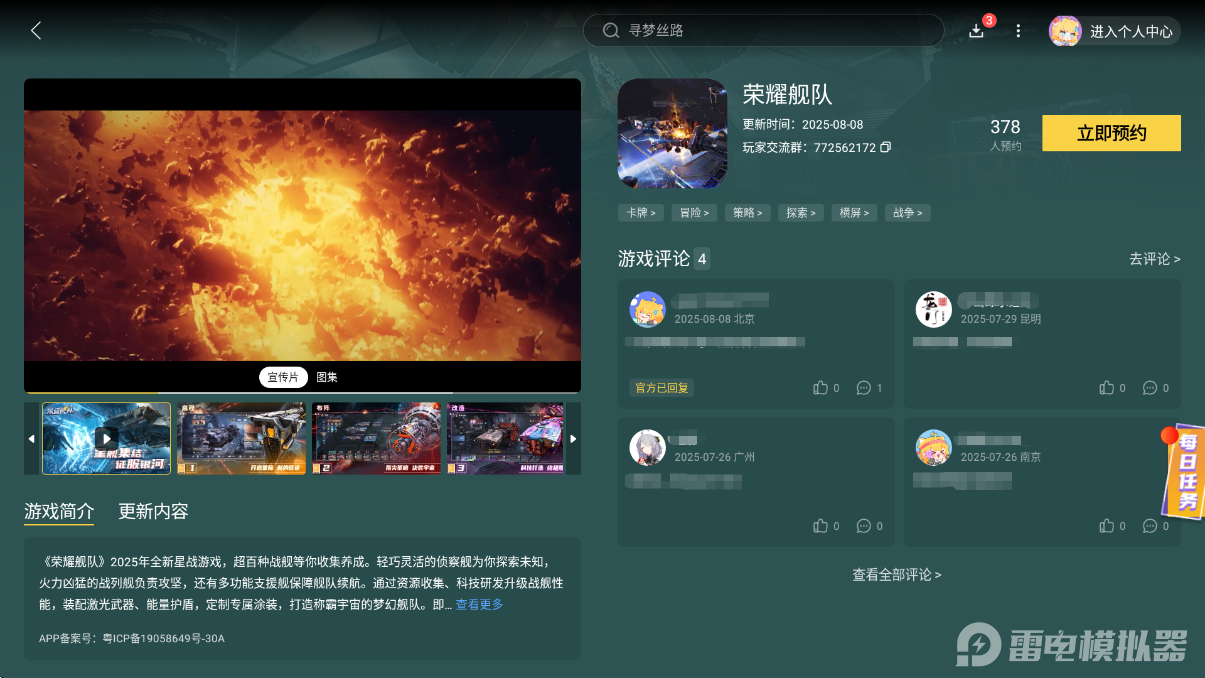Play the trailer using the play button
This screenshot has width=1205, height=678.
tap(106, 438)
